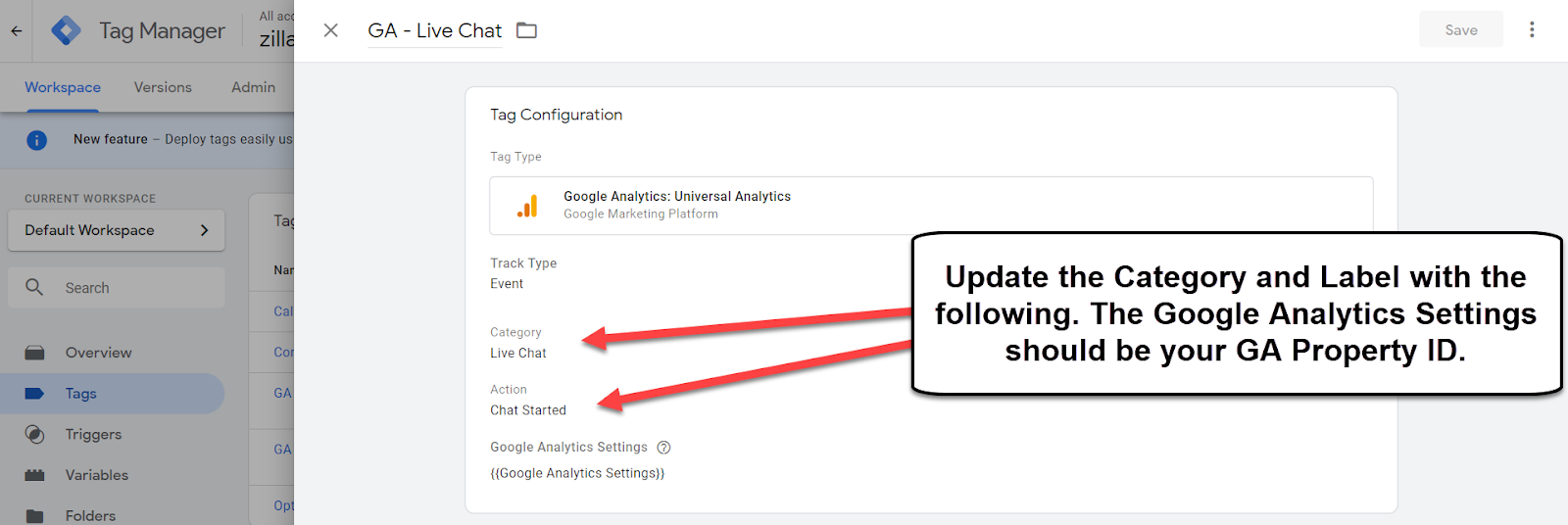Click the Save button
Image resolution: width=1568 pixels, height=525 pixels.
(x=1461, y=29)
